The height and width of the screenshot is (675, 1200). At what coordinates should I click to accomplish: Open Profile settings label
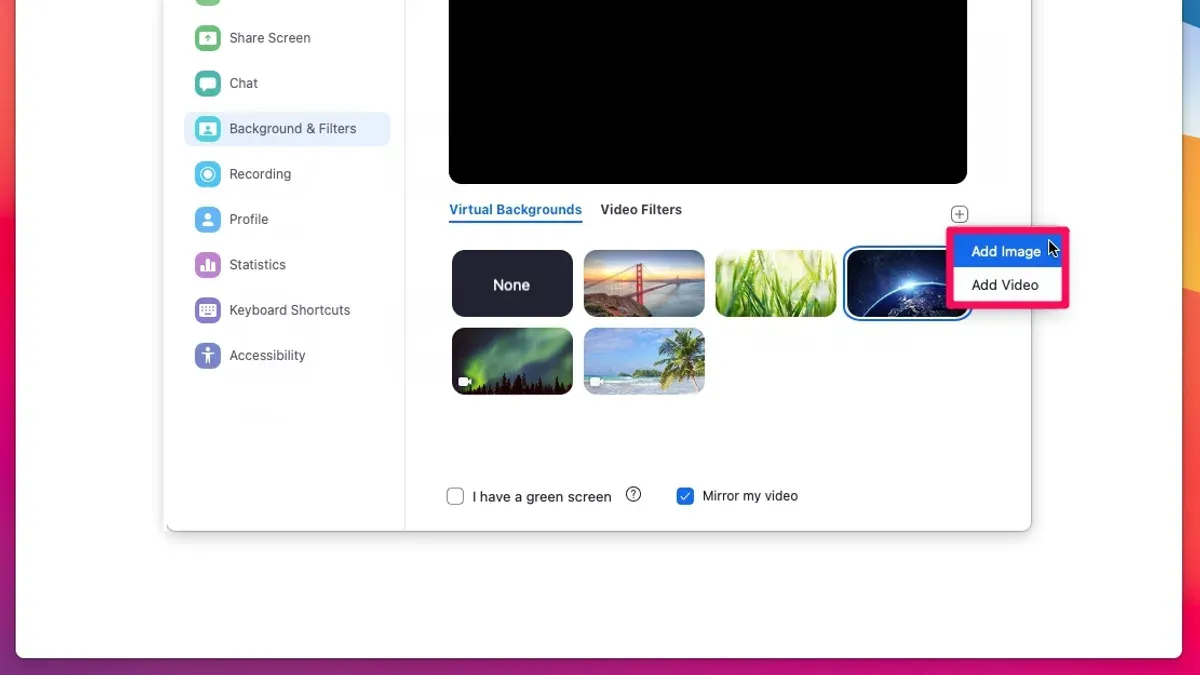tap(249, 219)
